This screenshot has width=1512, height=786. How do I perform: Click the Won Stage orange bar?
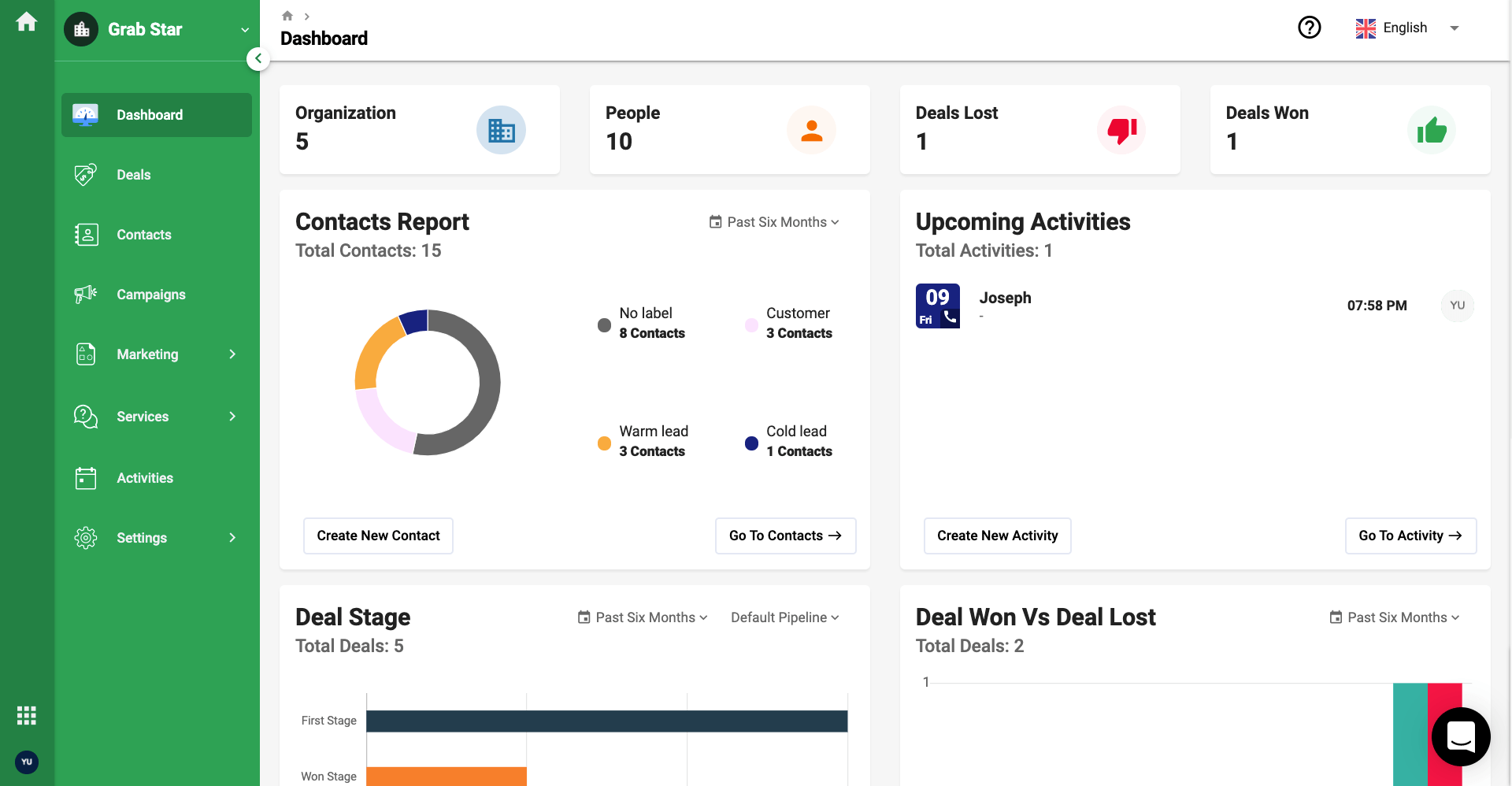(x=447, y=776)
